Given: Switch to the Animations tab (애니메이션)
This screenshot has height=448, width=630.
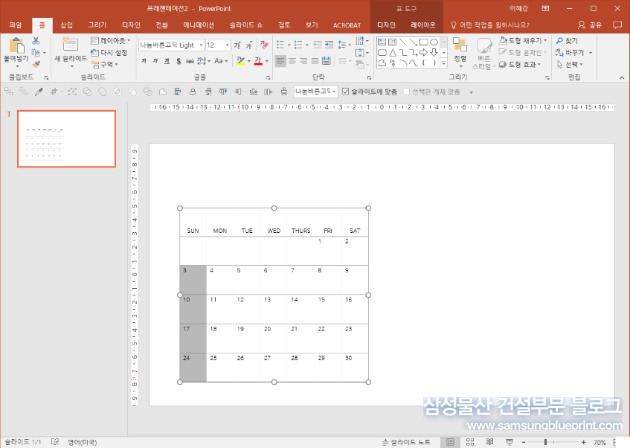Looking at the screenshot, I should tap(198, 25).
